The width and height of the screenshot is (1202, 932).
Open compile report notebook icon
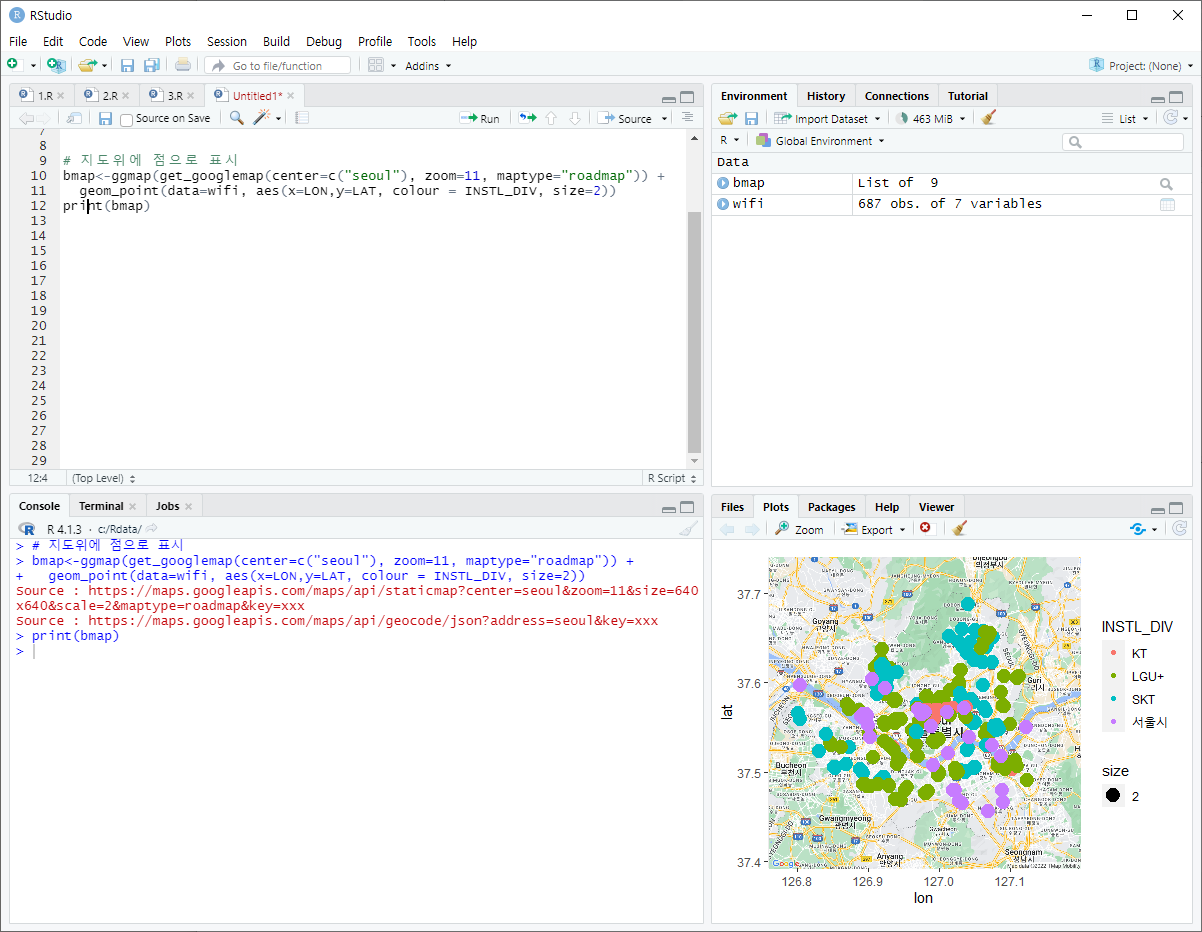(x=302, y=118)
